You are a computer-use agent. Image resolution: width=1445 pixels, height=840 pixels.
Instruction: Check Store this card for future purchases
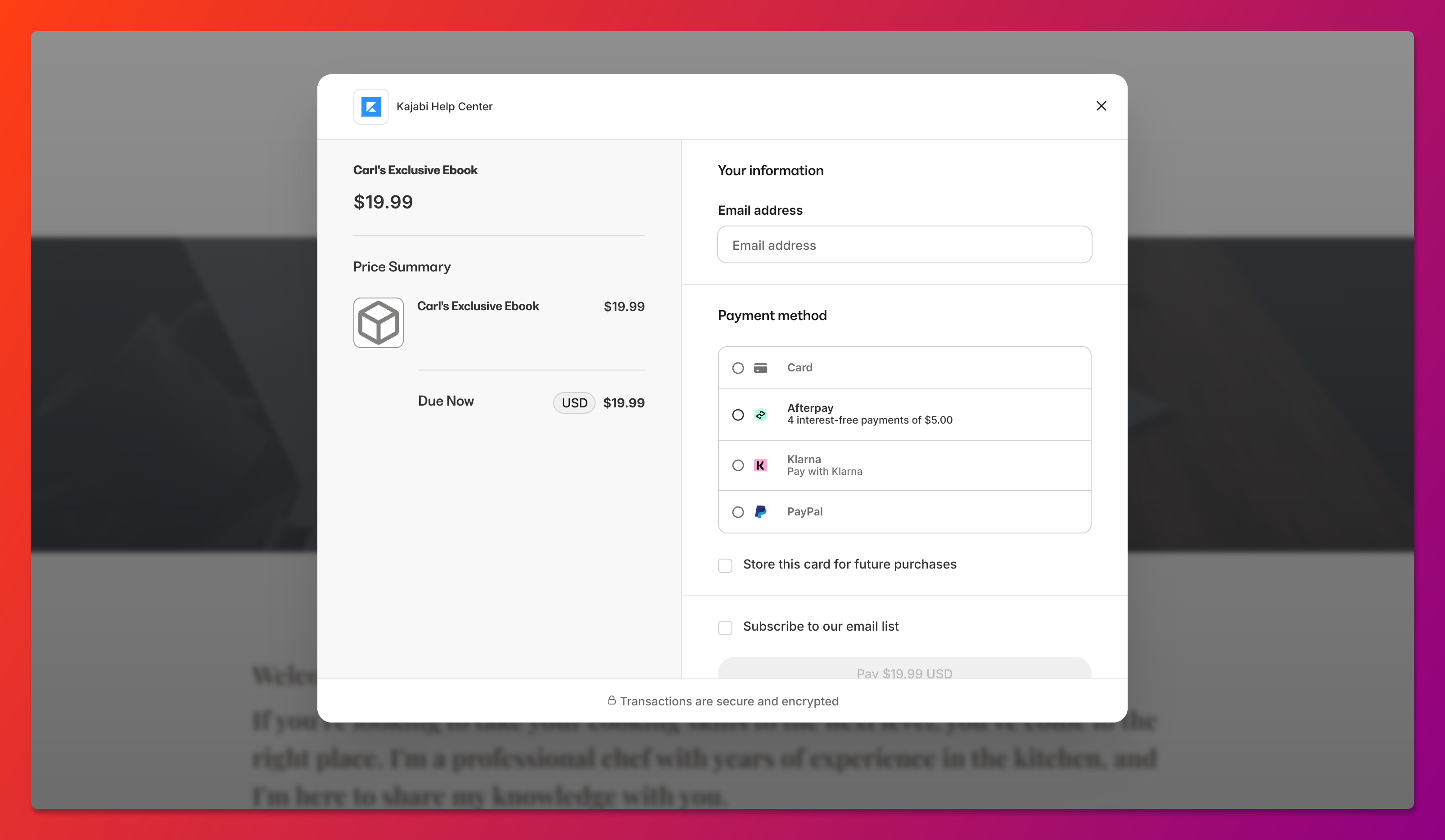[x=725, y=565]
